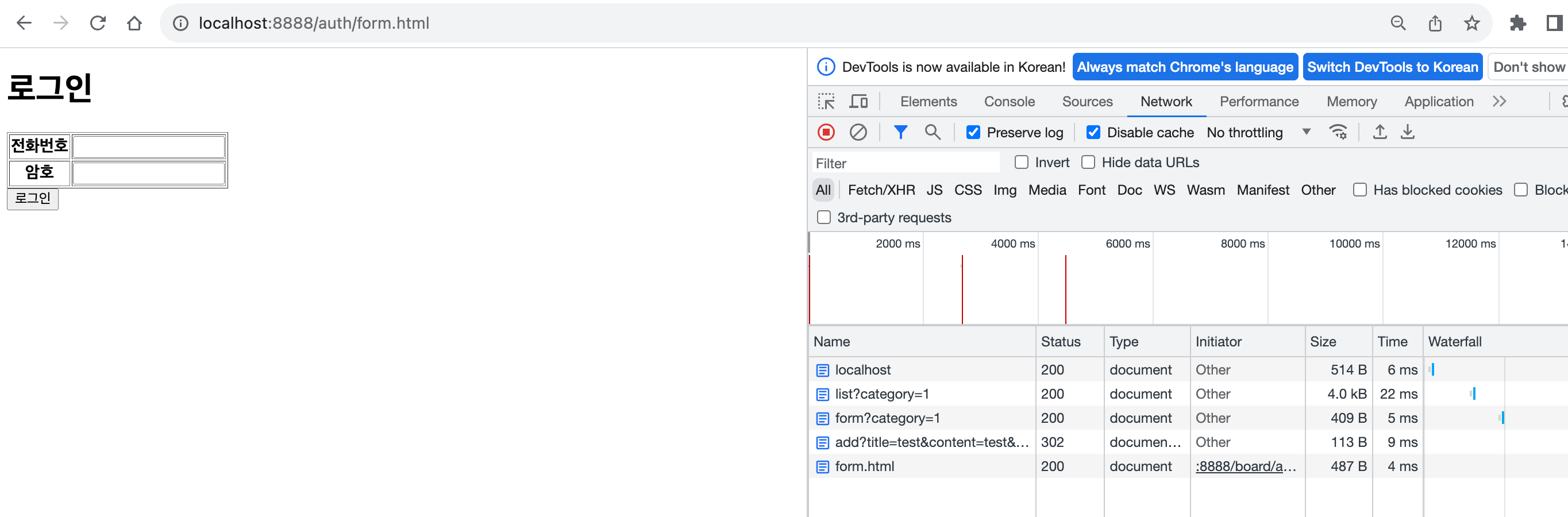Open network search magnifier icon
Viewport: 1568px width, 517px height.
point(932,132)
